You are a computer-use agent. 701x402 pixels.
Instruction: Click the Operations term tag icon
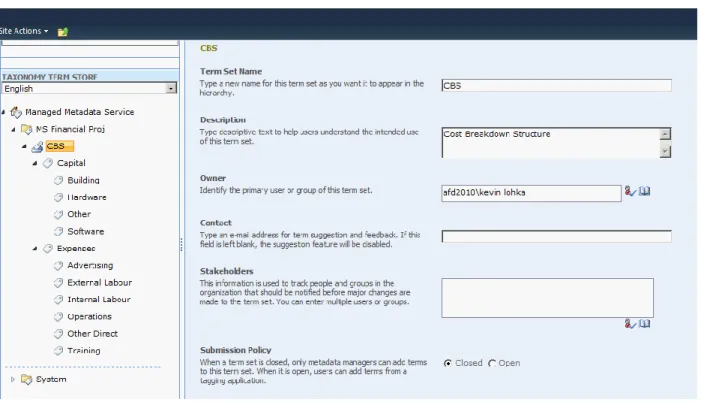point(59,317)
